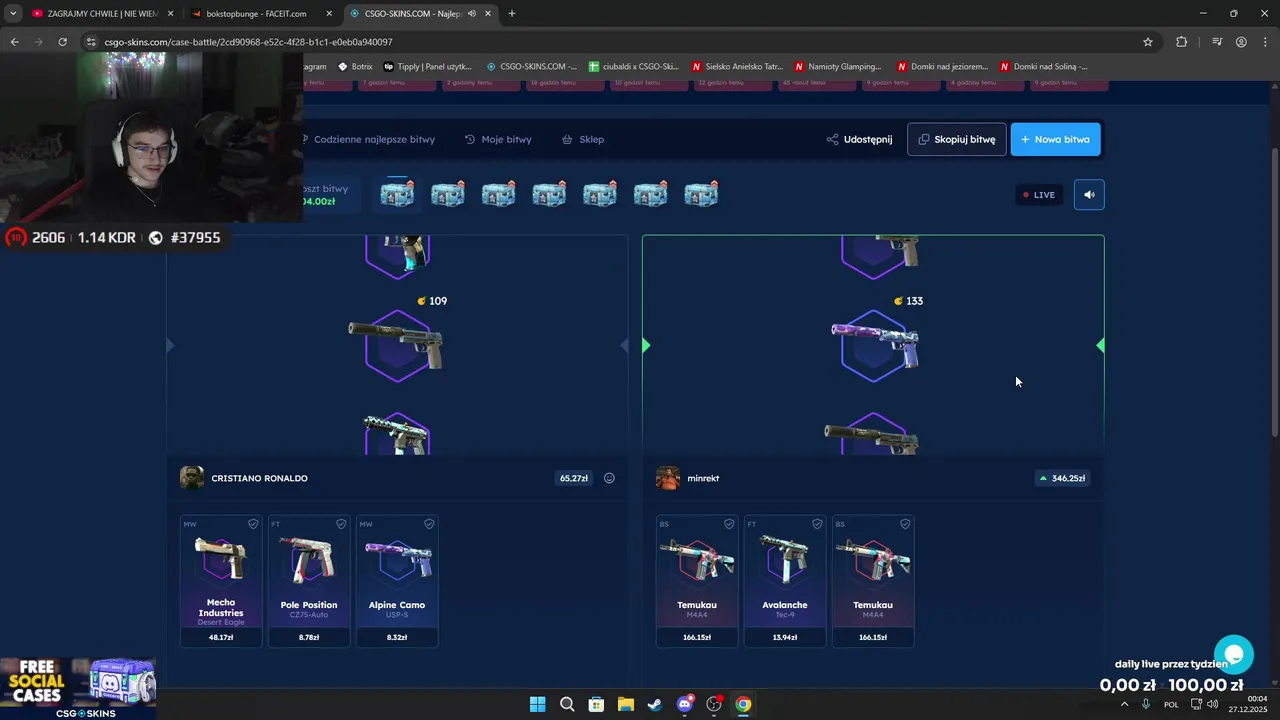
Task: Close the YouTube ZAGRAJMY CHWILE tab
Action: point(170,14)
